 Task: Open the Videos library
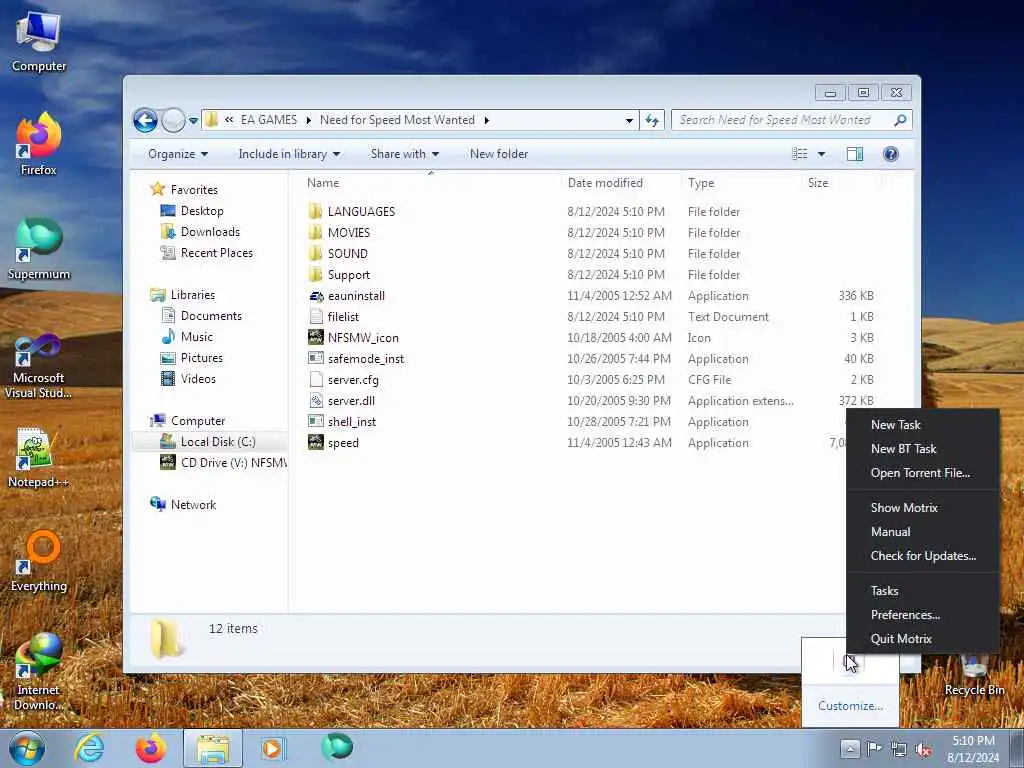coord(198,379)
